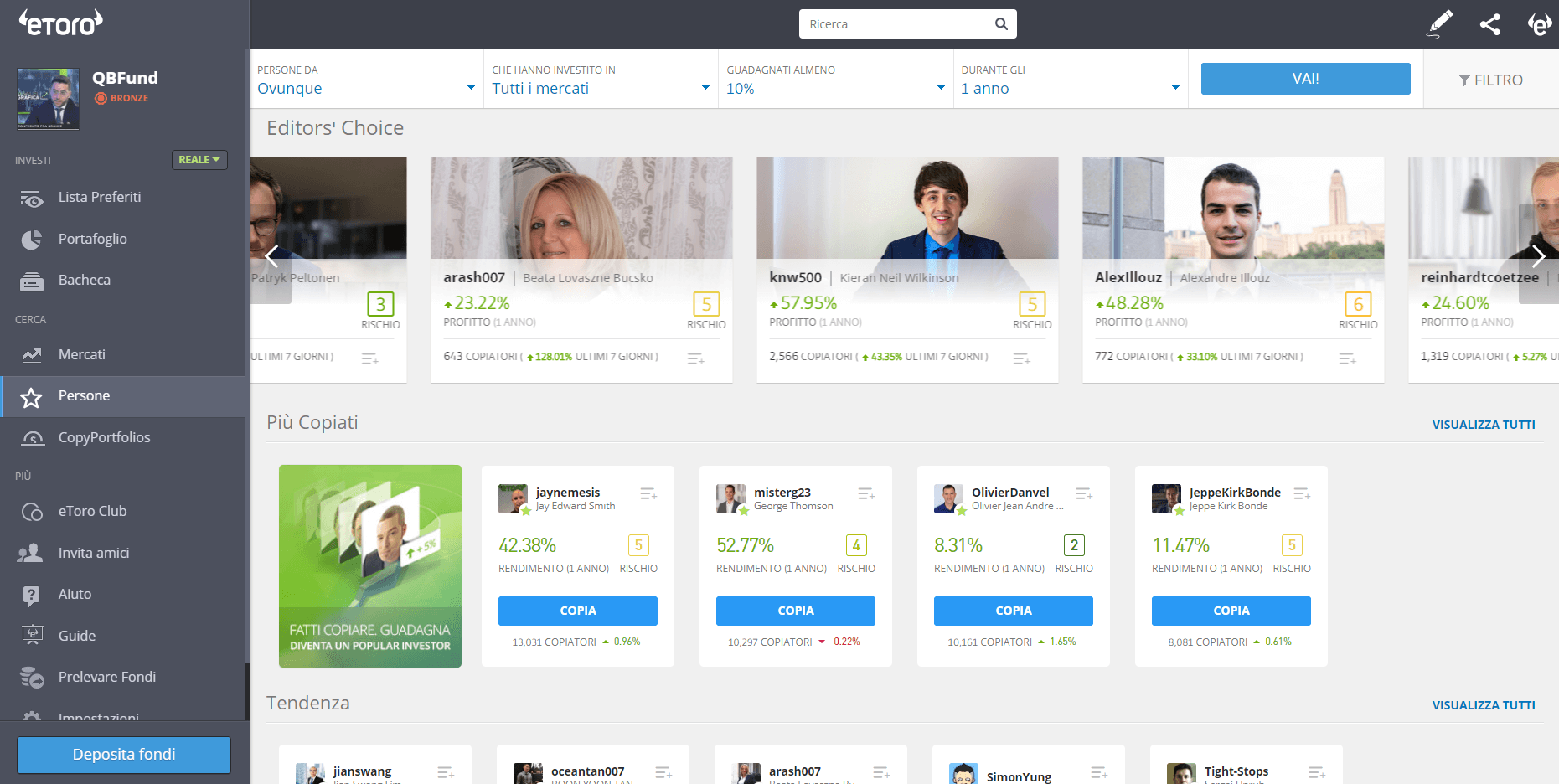
Task: Add misterg23 to watchlist icon
Action: point(866,494)
